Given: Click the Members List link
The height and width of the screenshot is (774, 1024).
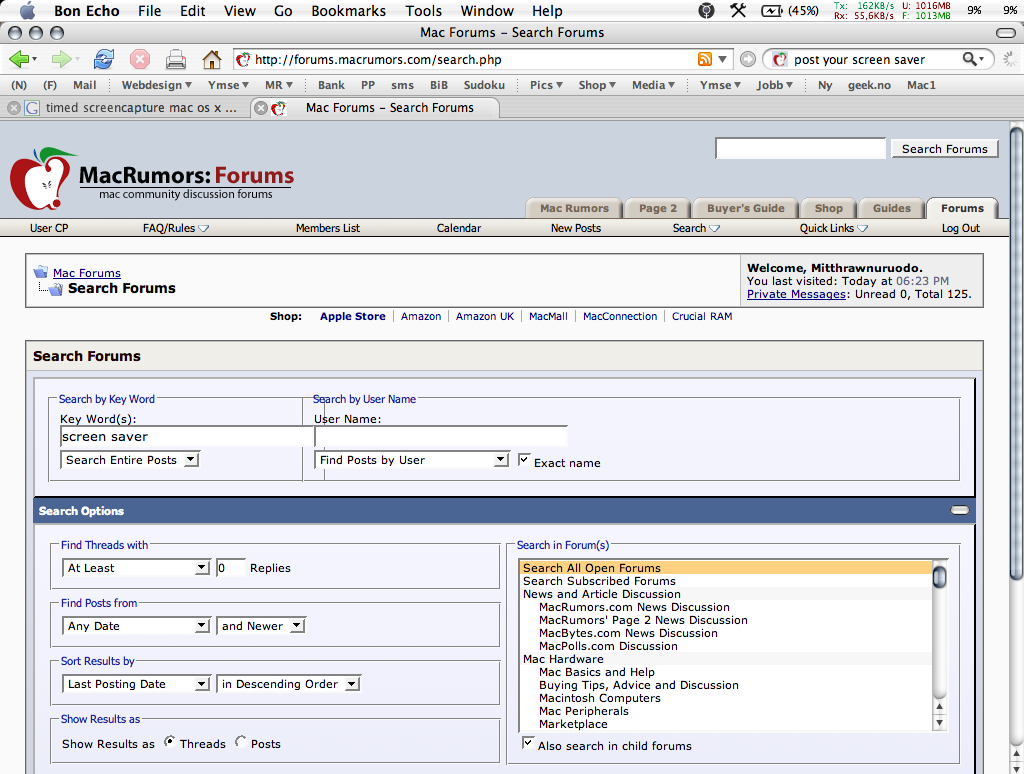Looking at the screenshot, I should 328,228.
